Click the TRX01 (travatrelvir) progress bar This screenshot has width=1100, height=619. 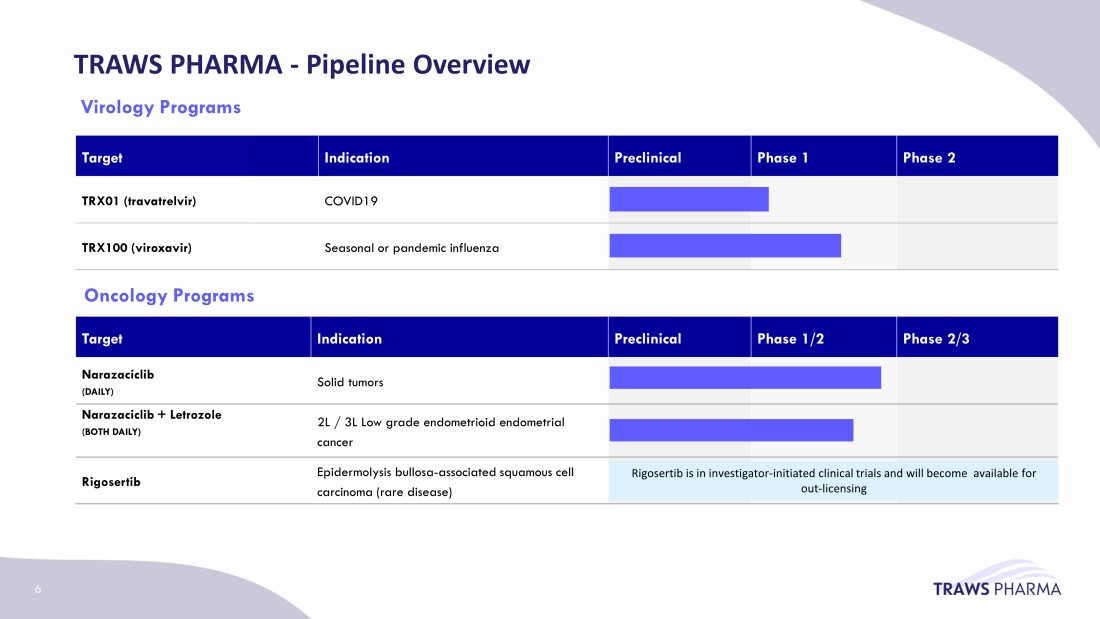coord(688,199)
